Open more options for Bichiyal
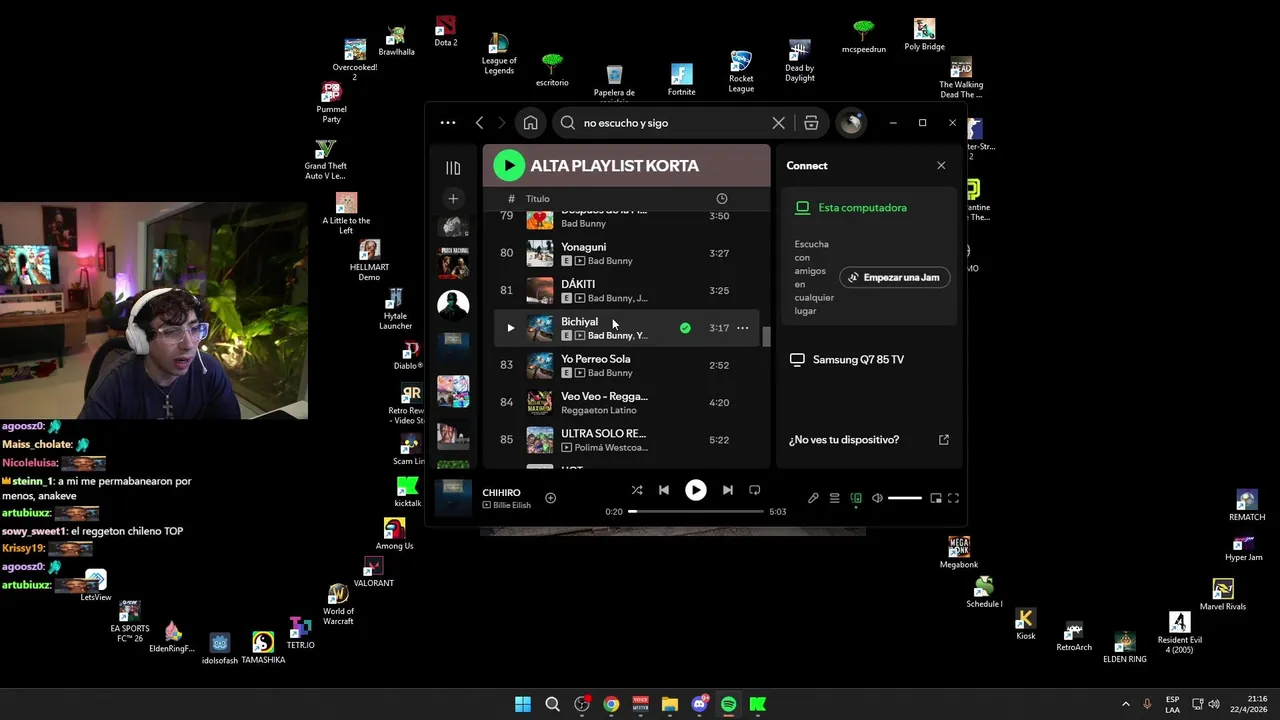This screenshot has height=720, width=1280. coord(742,328)
